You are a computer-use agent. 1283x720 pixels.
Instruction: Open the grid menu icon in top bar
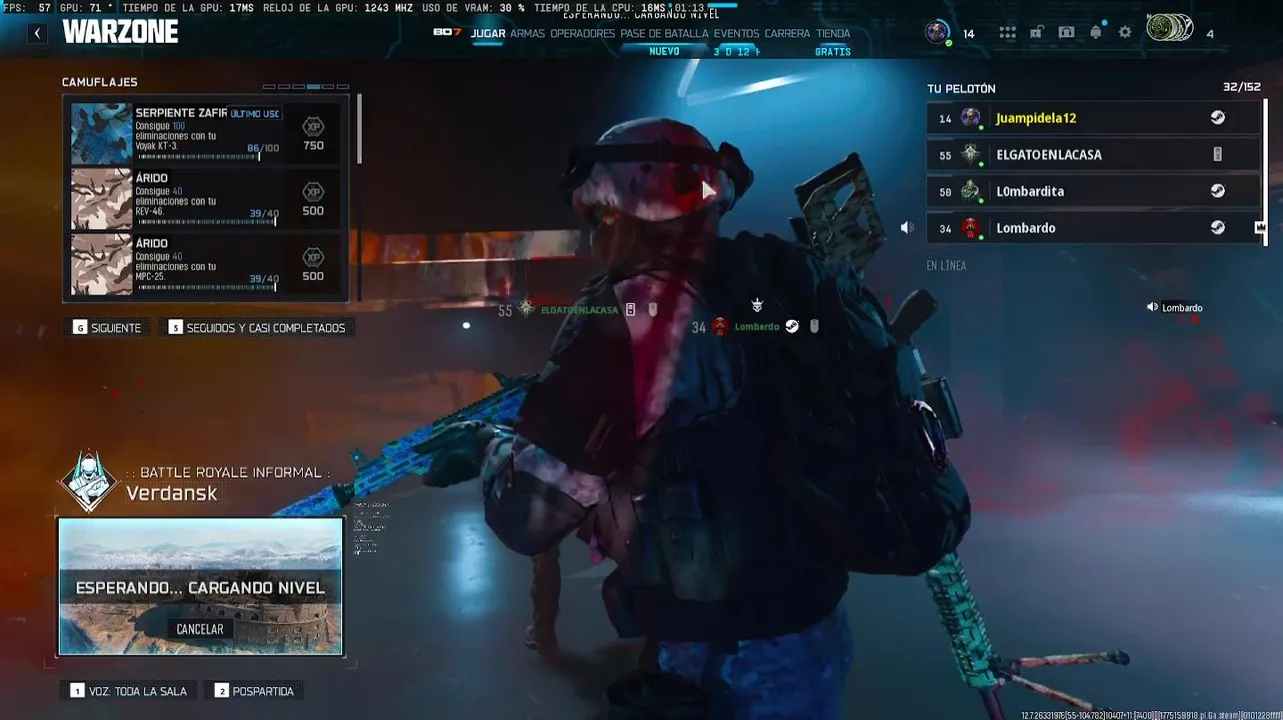[x=1007, y=33]
